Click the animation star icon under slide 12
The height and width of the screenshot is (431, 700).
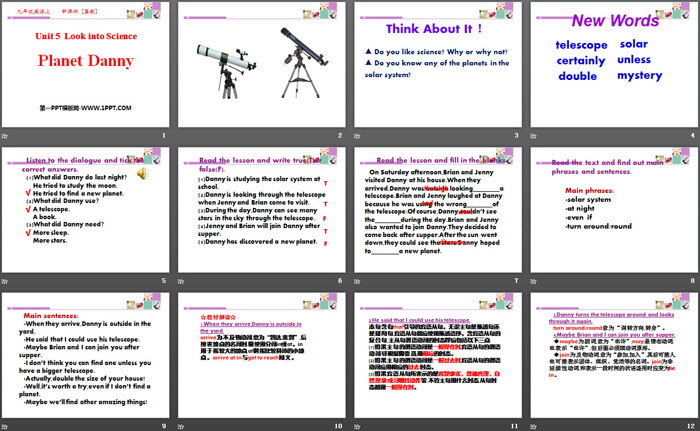tap(534, 427)
